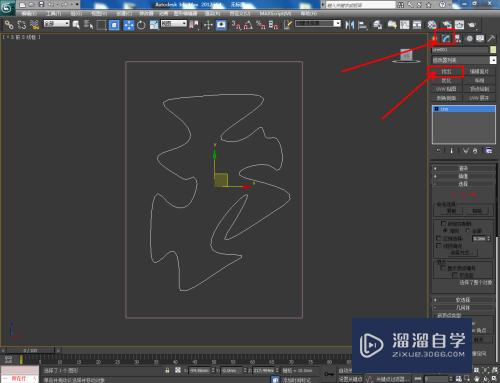Click the Select by Name icon
This screenshot has height=383, width=500.
pyautogui.click(x=89, y=25)
